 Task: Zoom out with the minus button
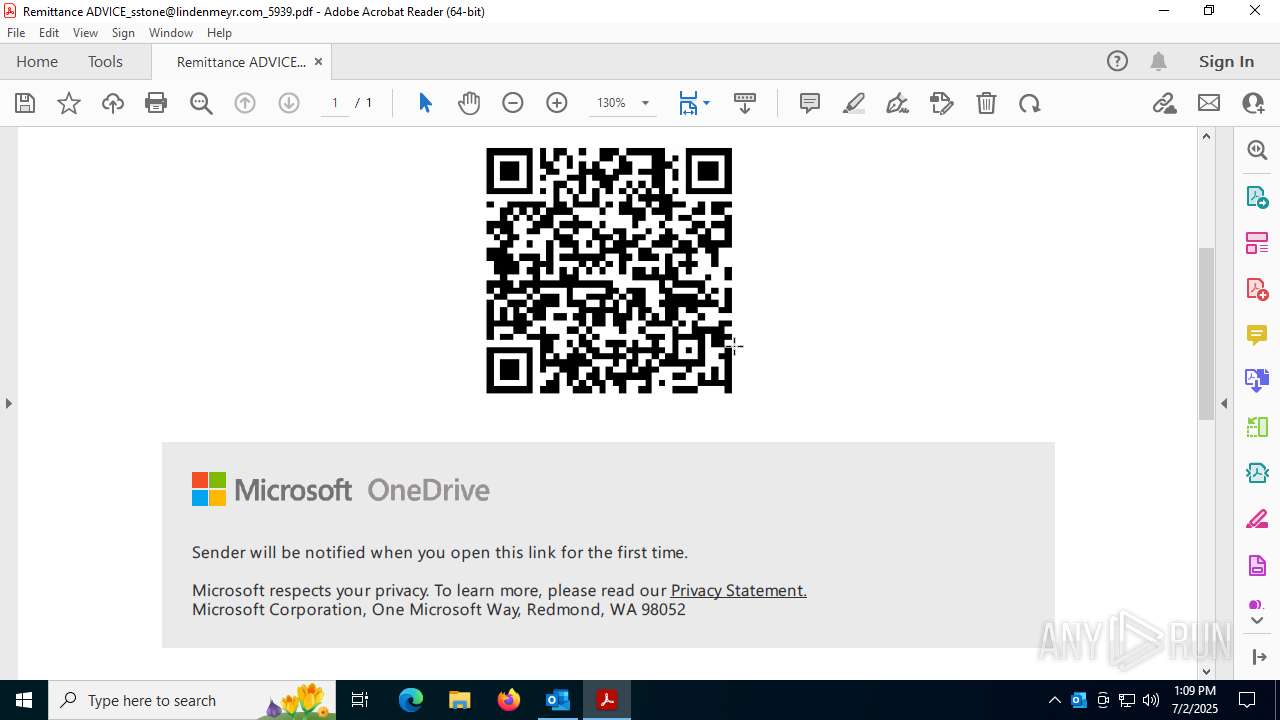513,103
